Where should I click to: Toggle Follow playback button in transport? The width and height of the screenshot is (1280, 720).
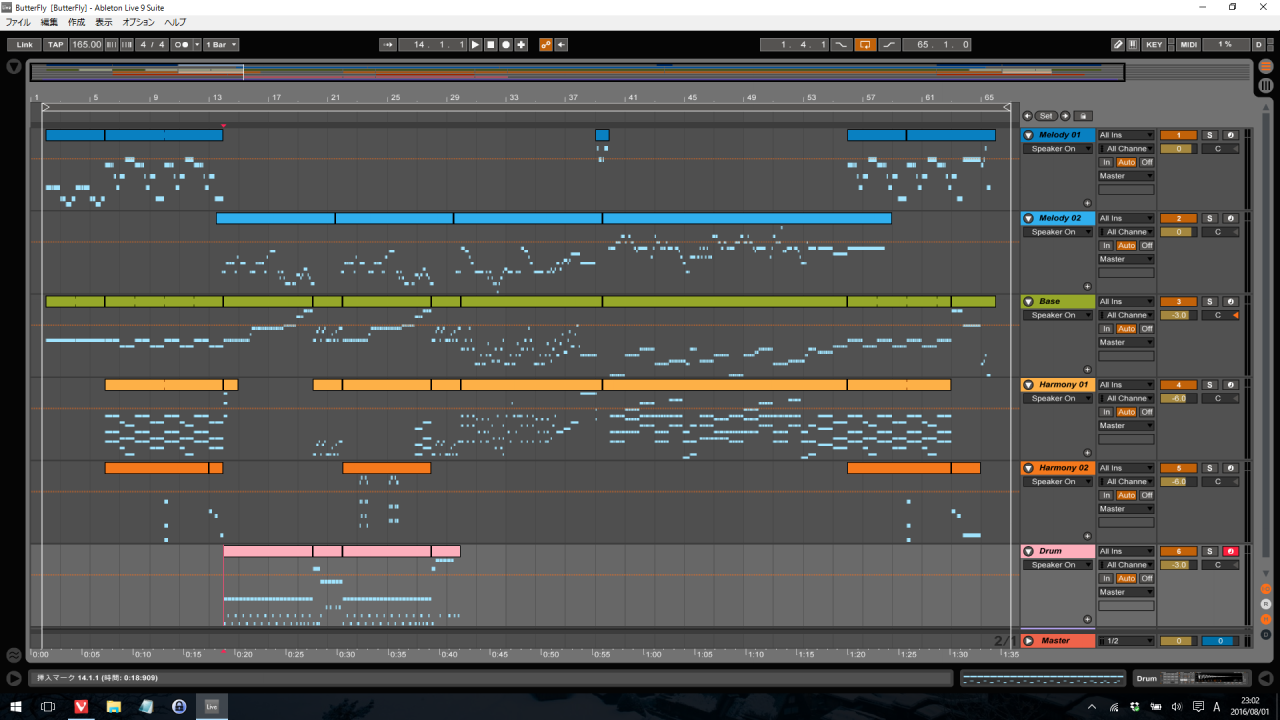(388, 45)
